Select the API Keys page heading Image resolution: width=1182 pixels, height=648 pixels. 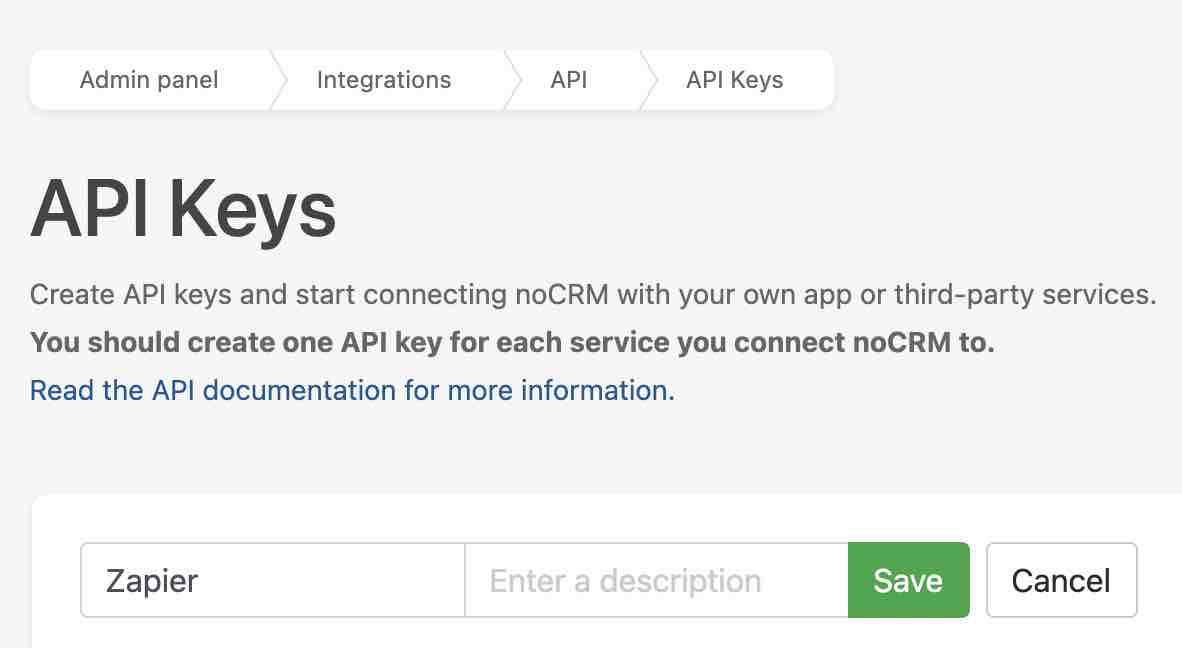tap(184, 210)
